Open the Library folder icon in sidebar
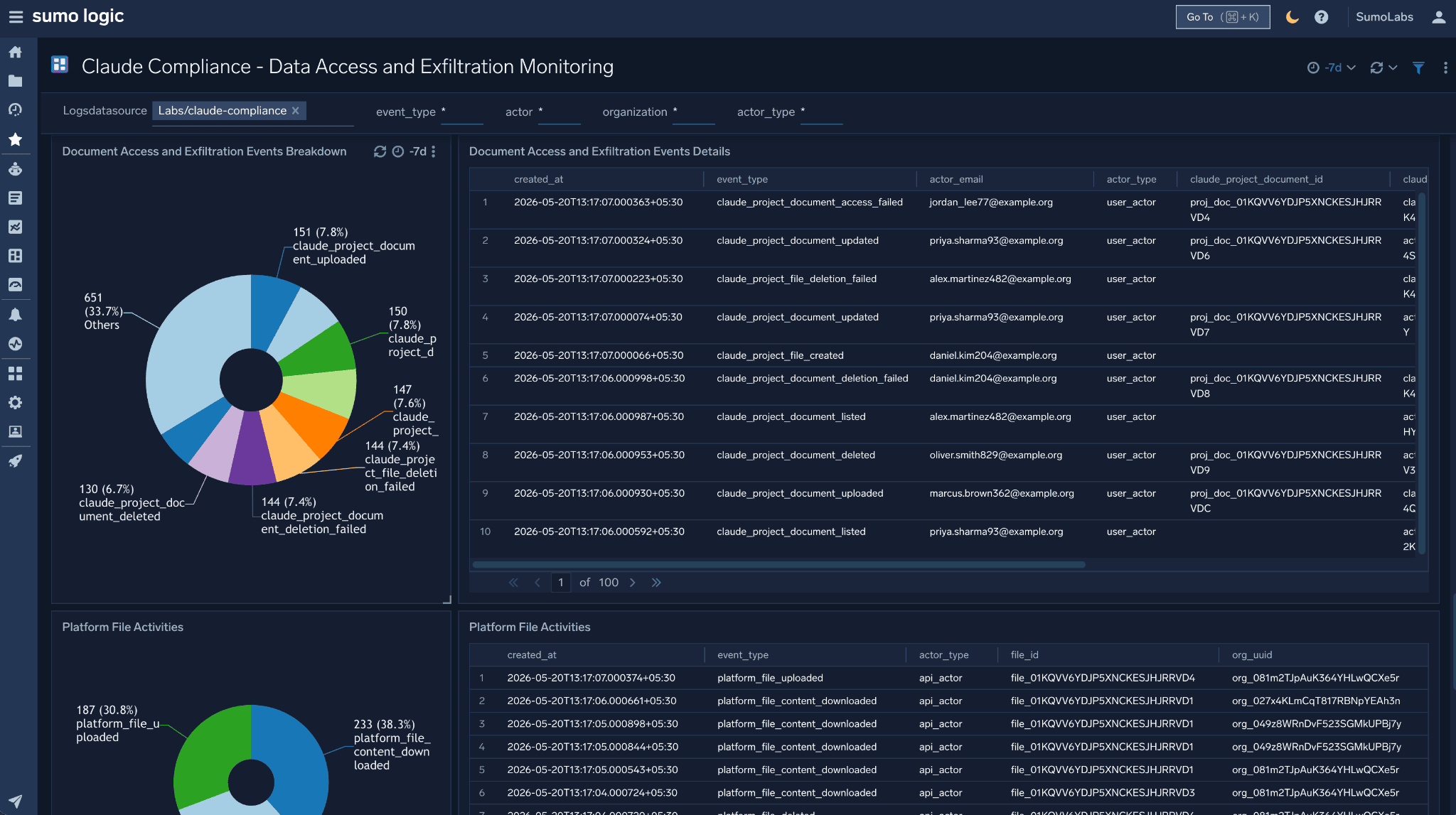This screenshot has height=815, width=1456. click(x=15, y=81)
